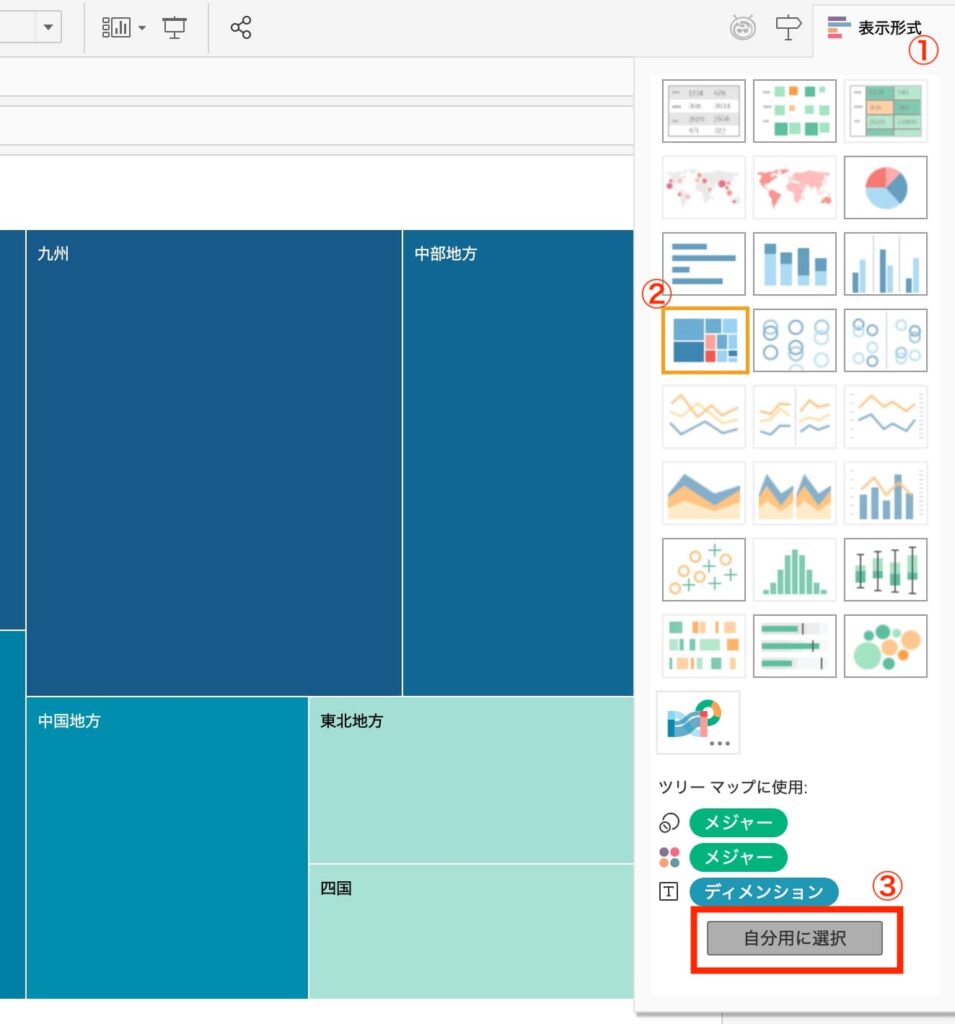Pick the horizontal bar chart icon
Viewport: 955px width, 1024px height.
(x=704, y=264)
